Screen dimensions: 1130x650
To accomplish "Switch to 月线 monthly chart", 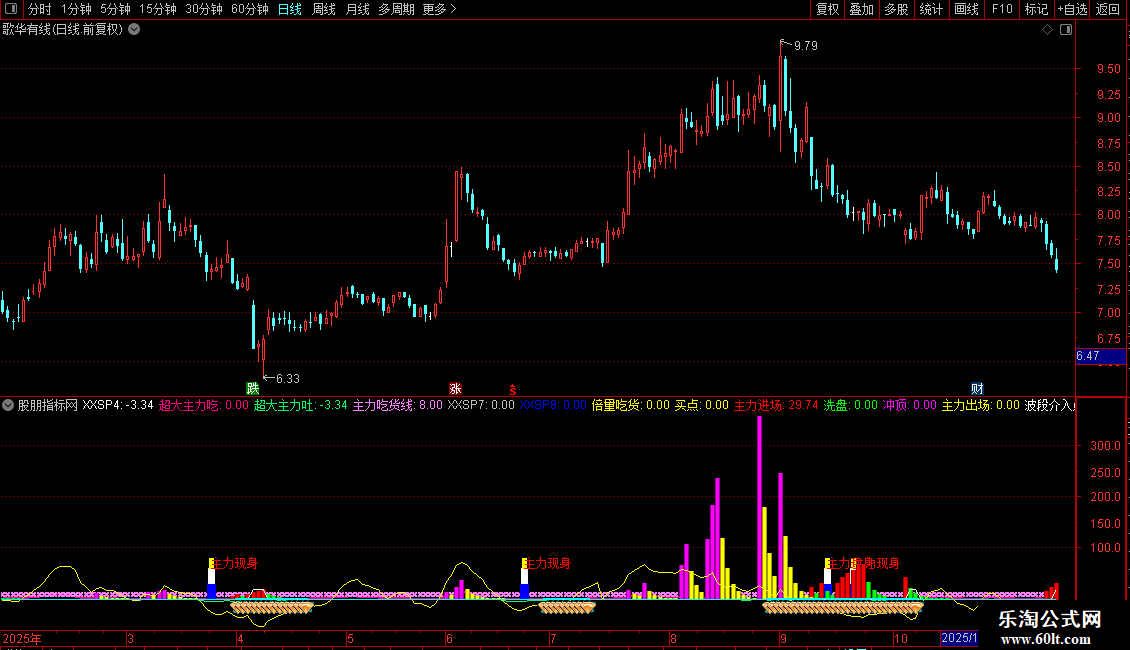I will tap(357, 9).
